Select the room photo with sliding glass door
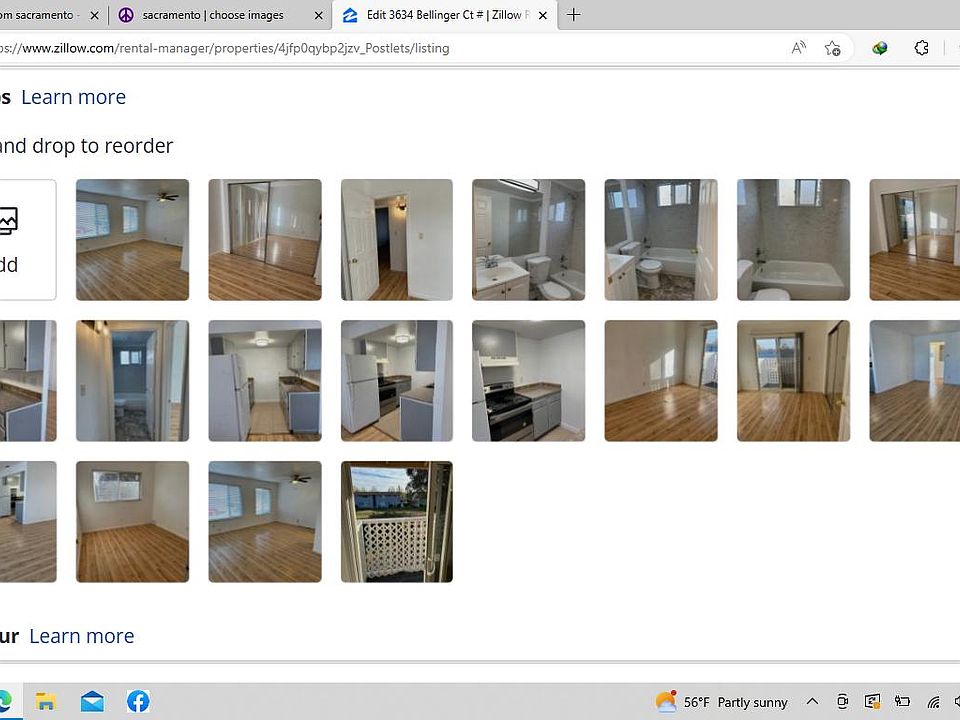This screenshot has height=720, width=960. (793, 381)
